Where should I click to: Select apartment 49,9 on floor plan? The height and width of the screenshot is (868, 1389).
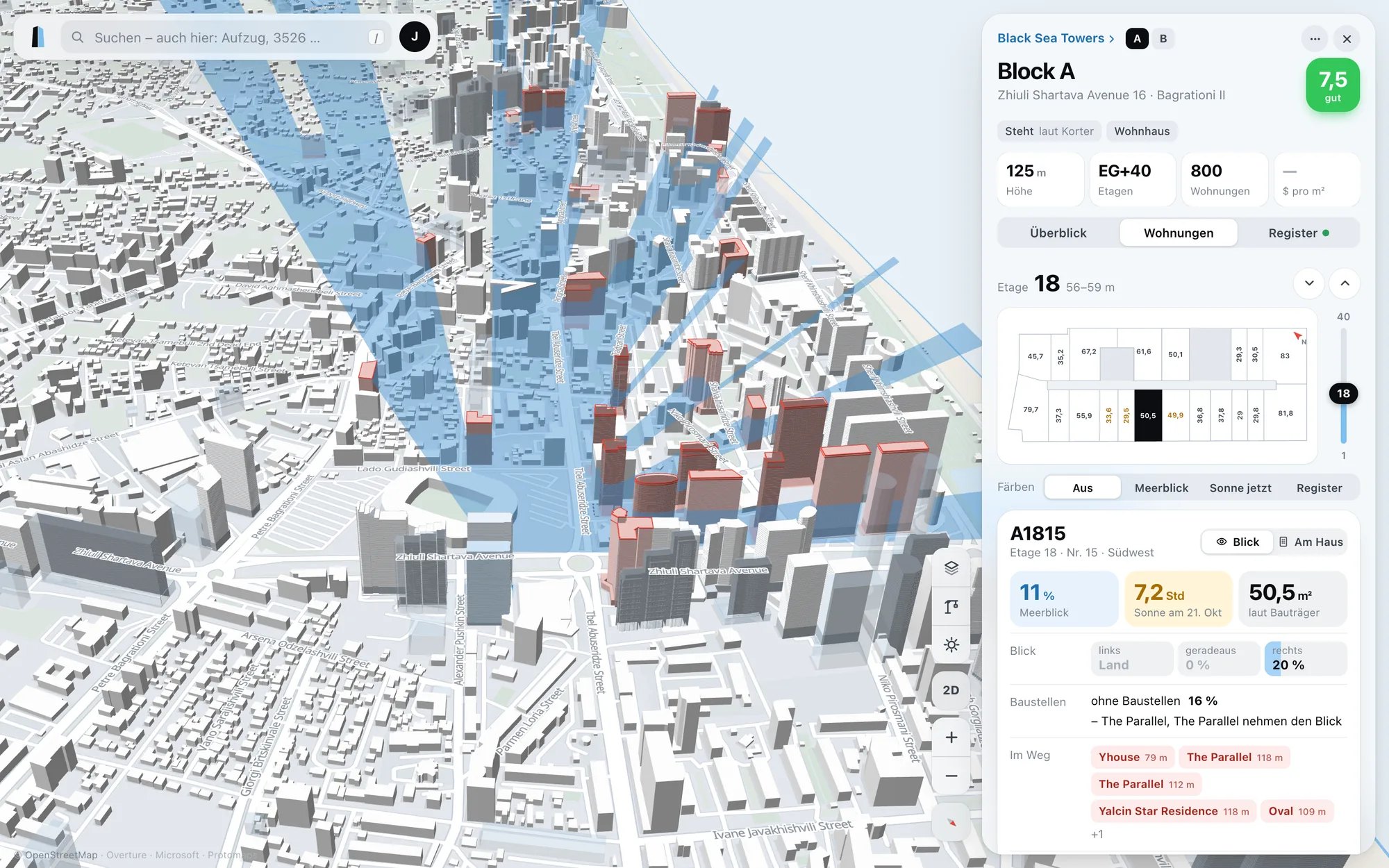tap(1175, 415)
